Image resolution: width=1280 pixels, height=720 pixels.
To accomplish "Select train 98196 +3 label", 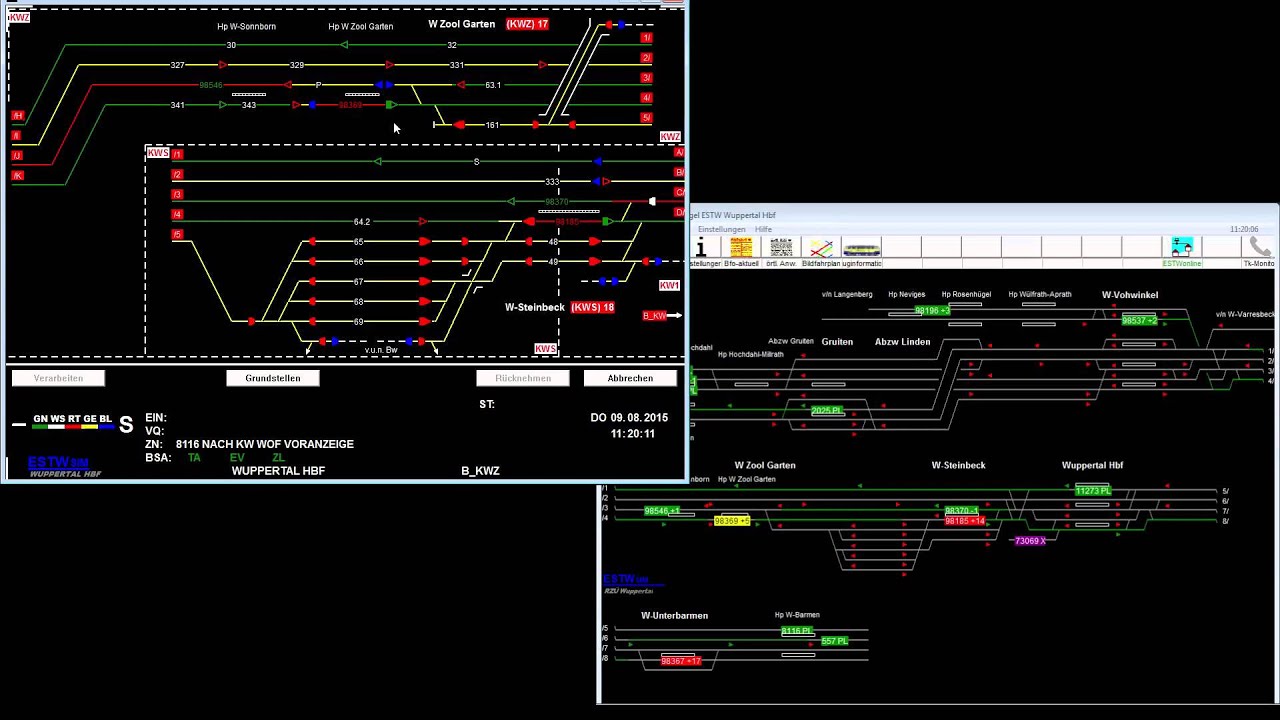I will [932, 311].
